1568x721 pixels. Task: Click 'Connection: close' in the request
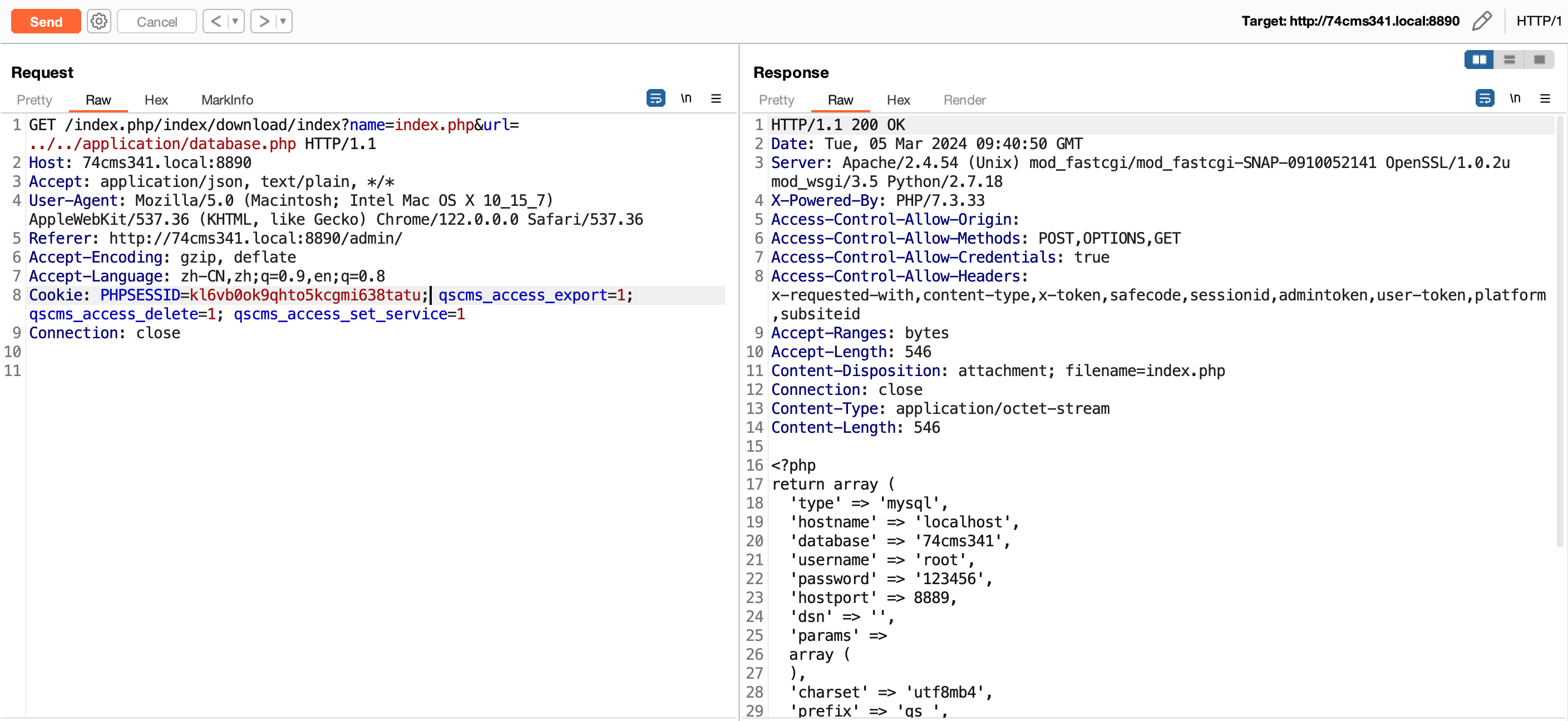tap(105, 333)
